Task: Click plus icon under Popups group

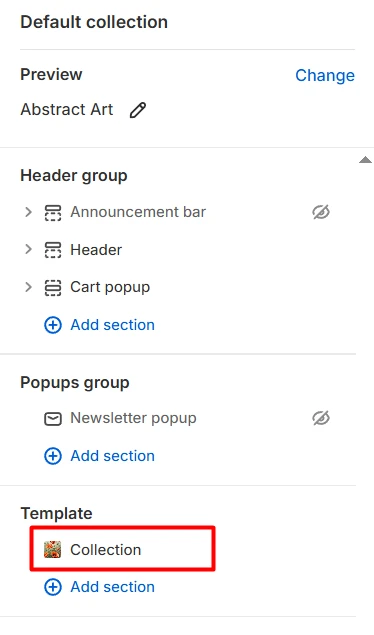Action: coord(53,456)
